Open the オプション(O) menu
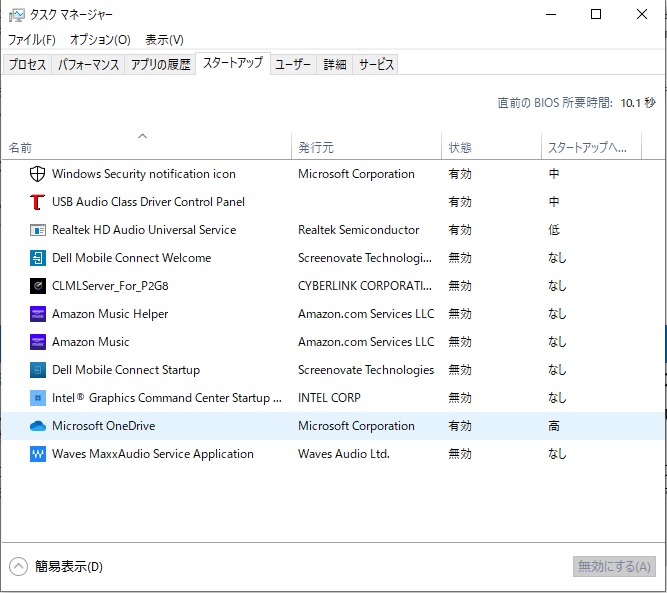This screenshot has height=593, width=667. pos(100,40)
